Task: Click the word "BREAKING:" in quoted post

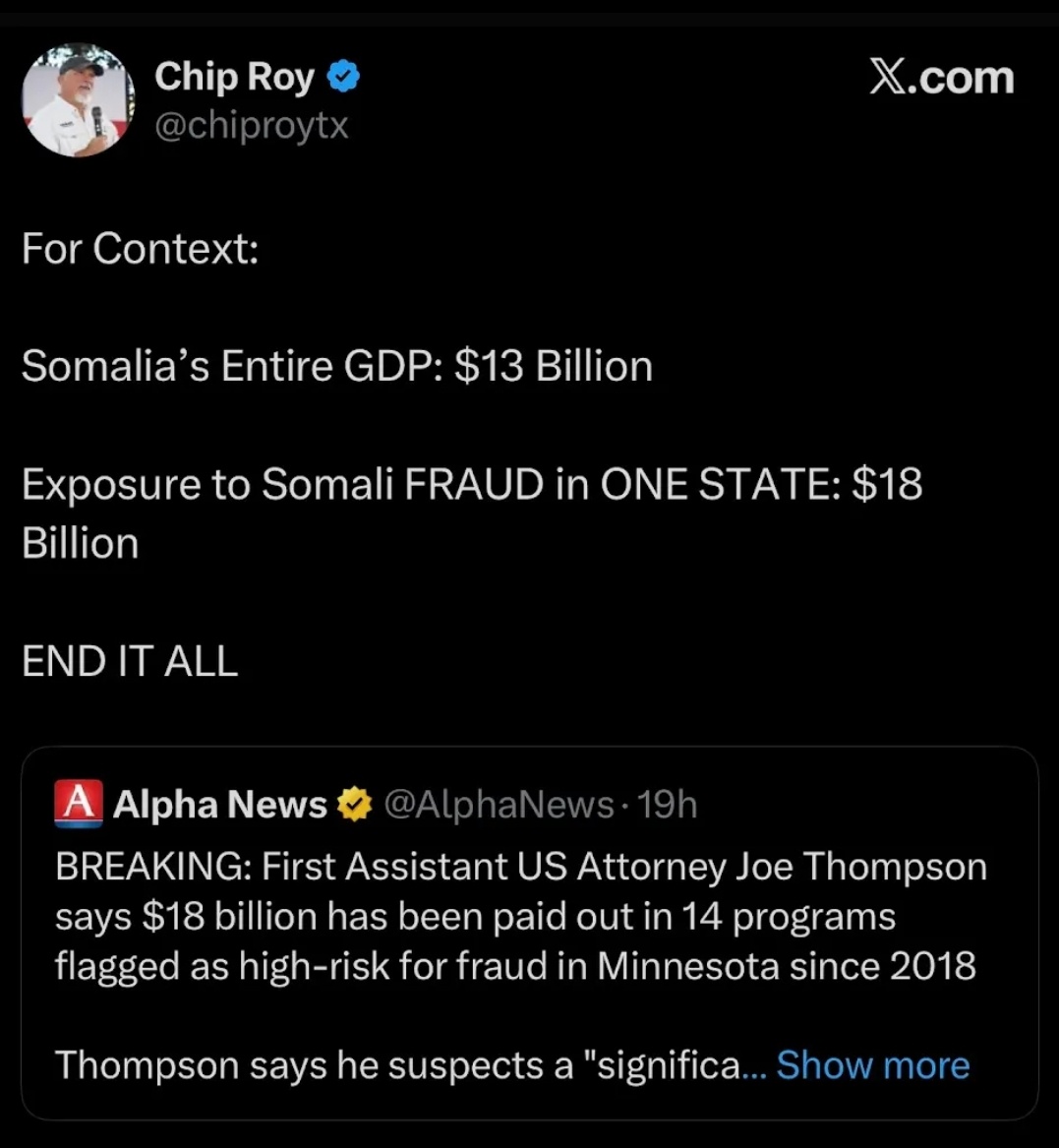Action: [x=152, y=867]
